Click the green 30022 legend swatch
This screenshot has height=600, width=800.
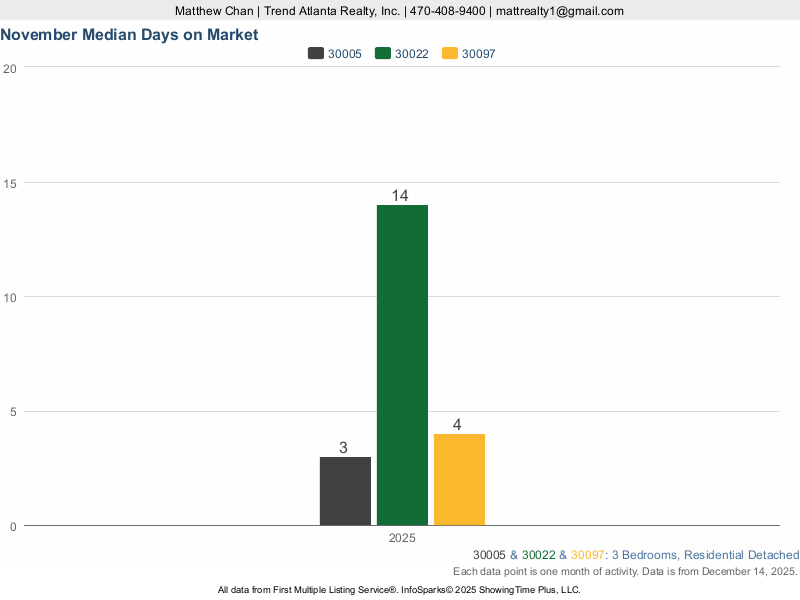coord(383,54)
